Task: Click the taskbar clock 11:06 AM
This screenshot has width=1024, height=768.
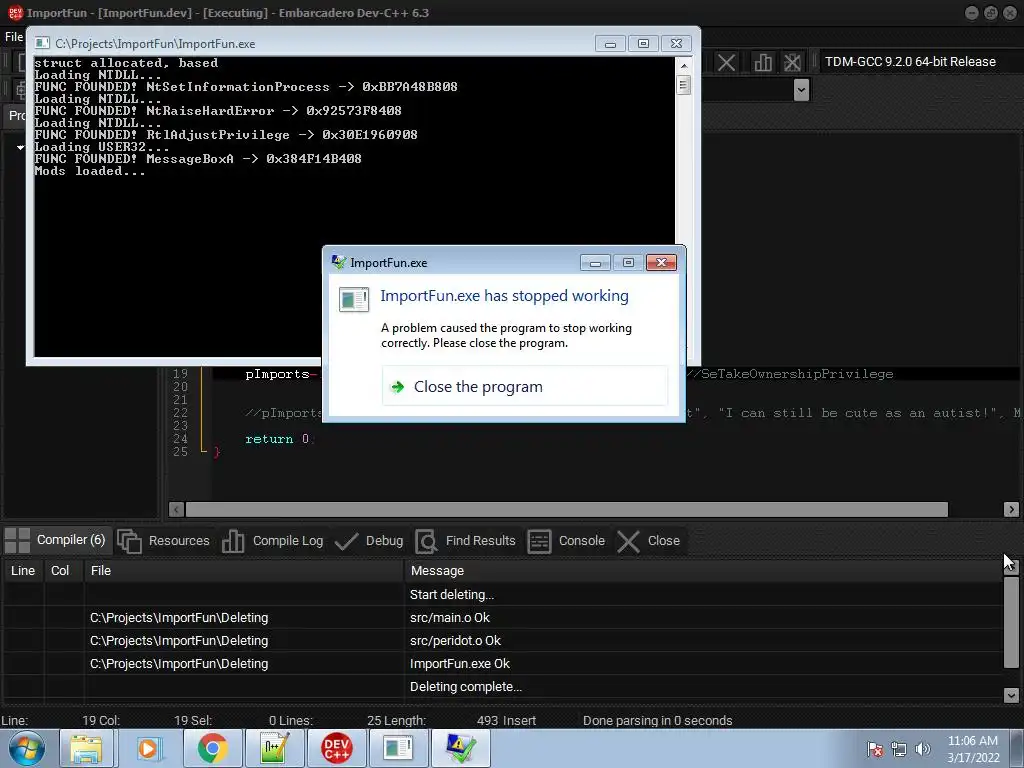Action: [972, 749]
